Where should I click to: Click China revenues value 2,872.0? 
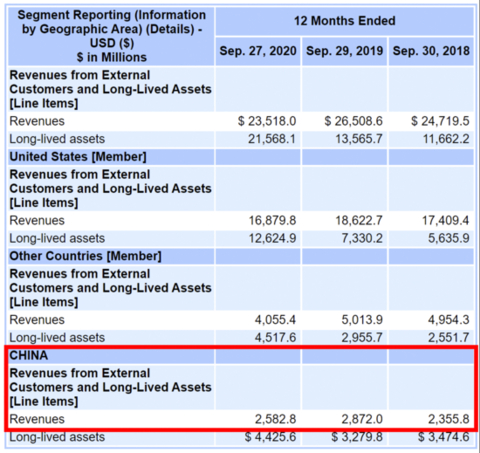click(362, 419)
